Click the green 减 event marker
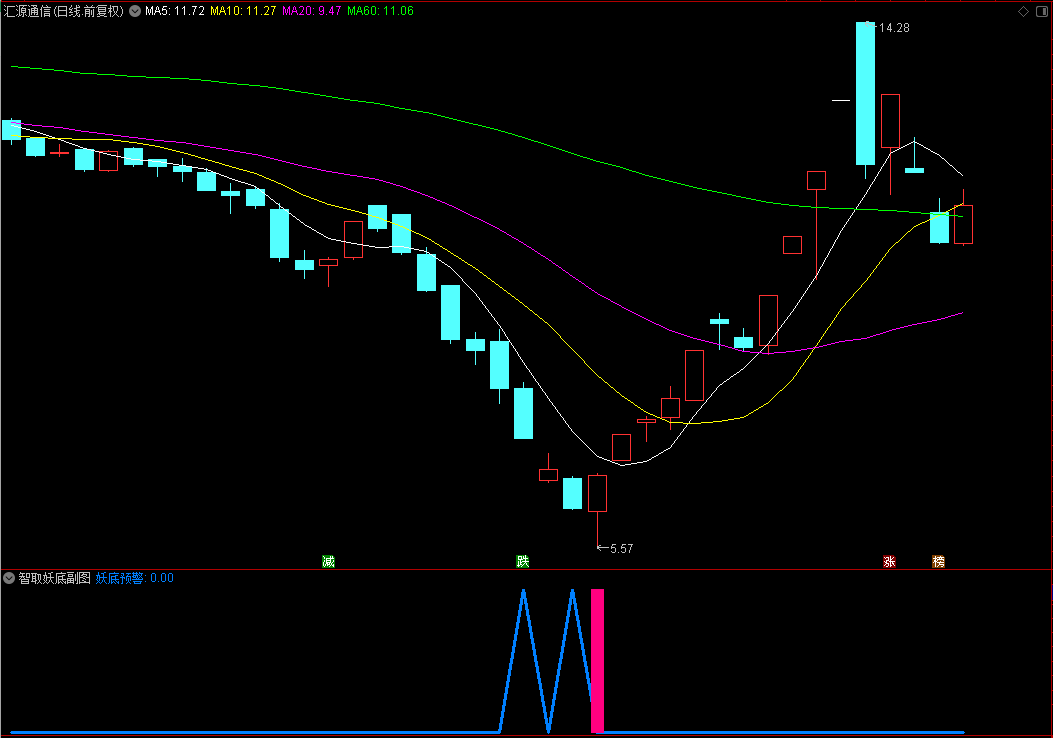Viewport: 1053px width, 738px height. (x=328, y=561)
